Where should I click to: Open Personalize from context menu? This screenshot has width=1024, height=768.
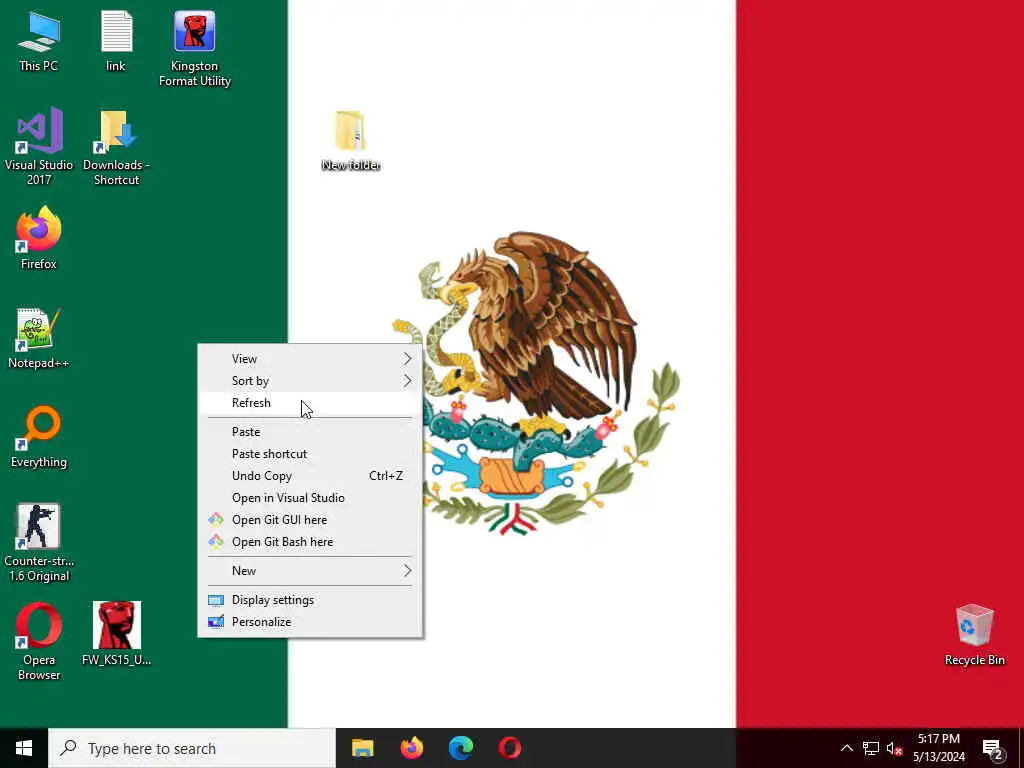(310, 622)
